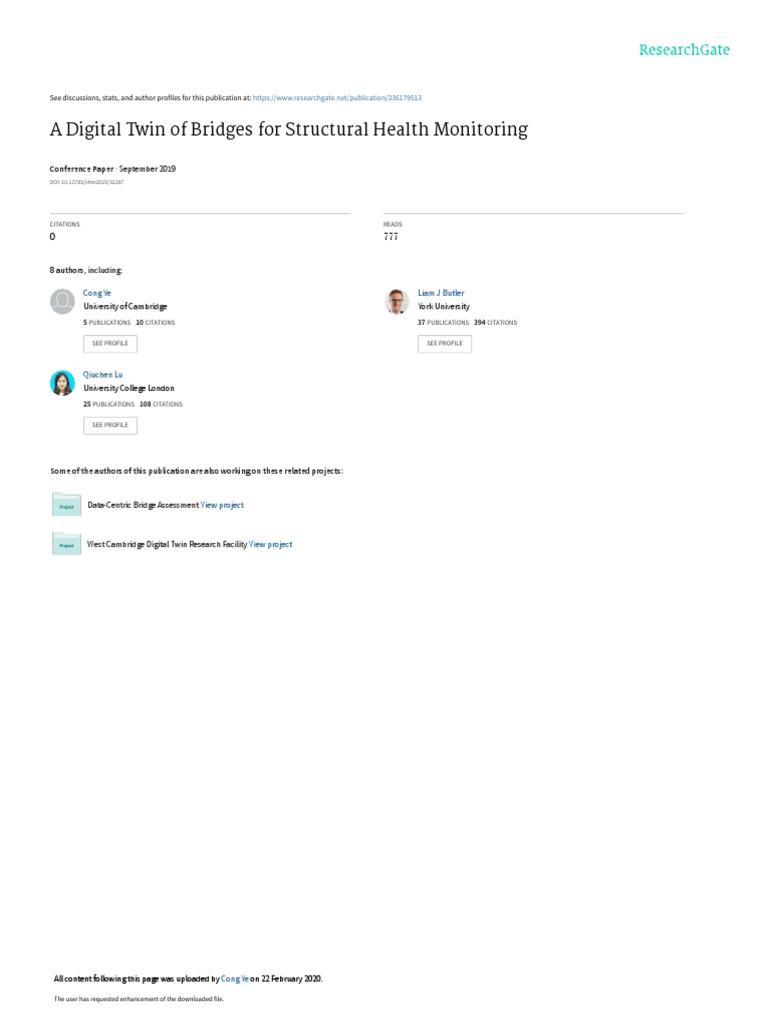Open the Qiuchen Lu author link
The height and width of the screenshot is (1024, 768).
tap(103, 375)
